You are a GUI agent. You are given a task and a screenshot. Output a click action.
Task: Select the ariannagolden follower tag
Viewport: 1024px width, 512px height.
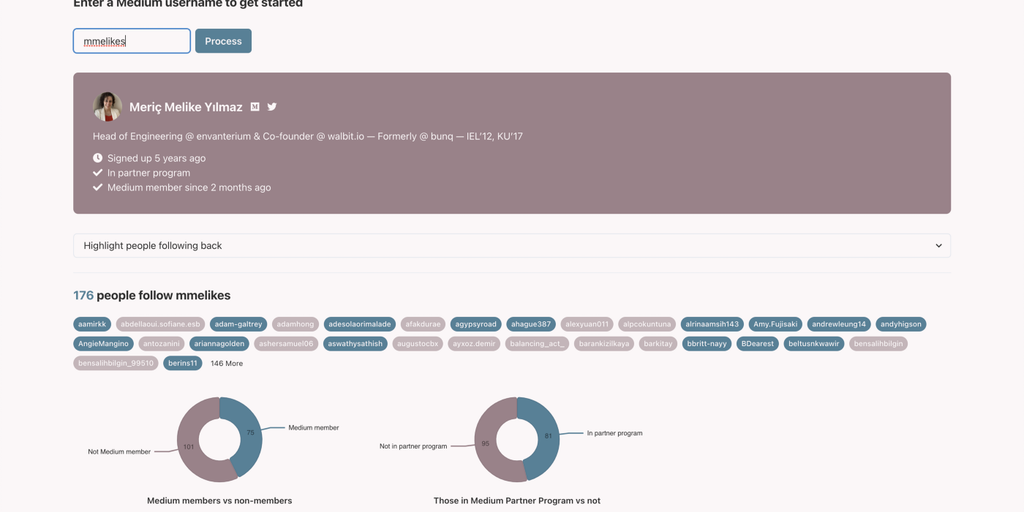pyautogui.click(x=219, y=344)
